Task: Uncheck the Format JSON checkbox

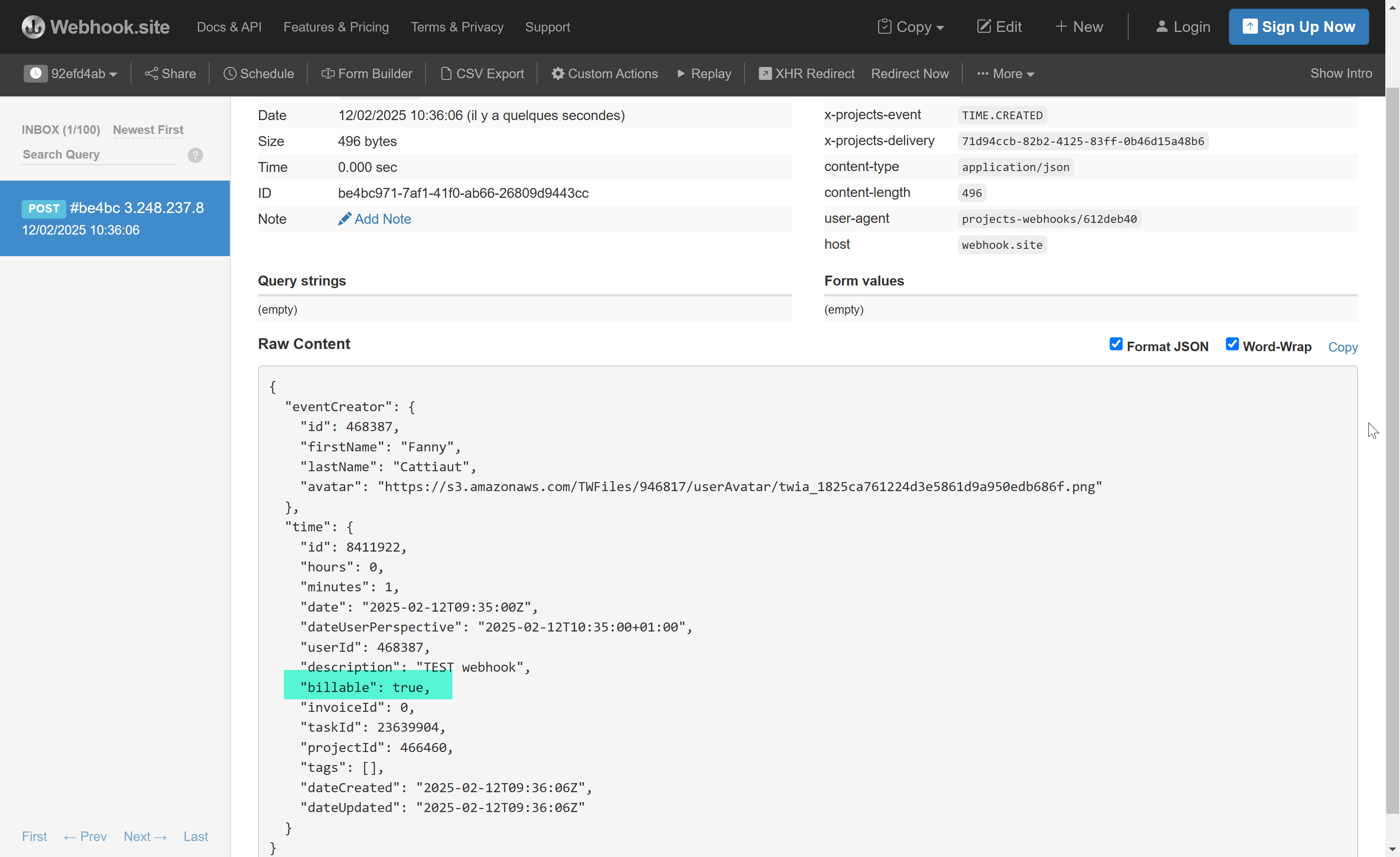Action: (1116, 344)
